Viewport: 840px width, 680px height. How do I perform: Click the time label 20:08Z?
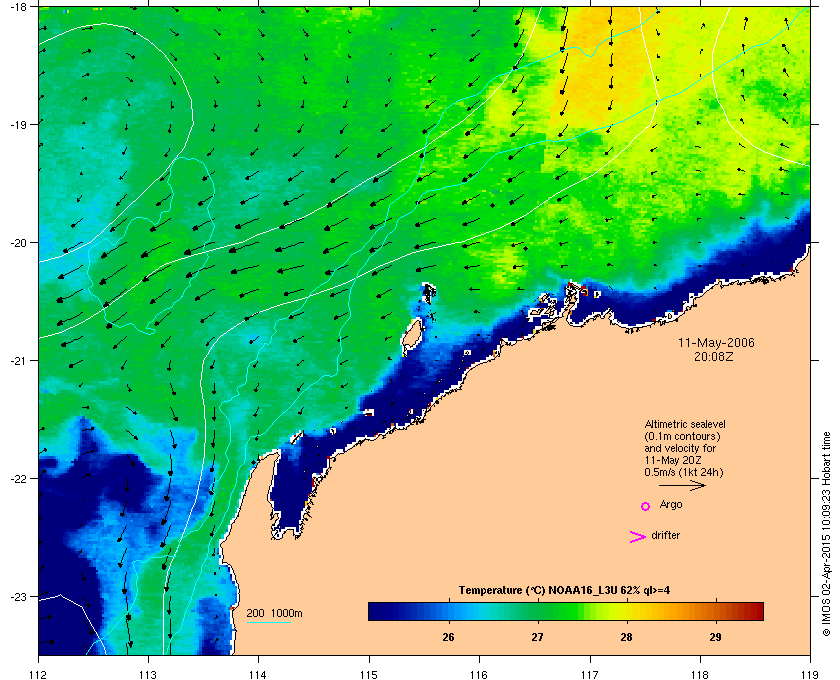pos(714,356)
